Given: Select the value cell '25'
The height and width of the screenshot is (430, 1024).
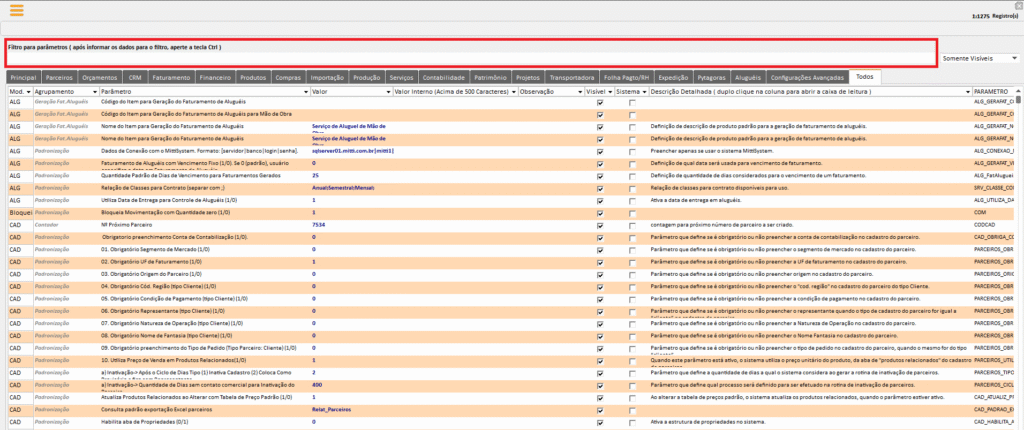Looking at the screenshot, I should point(351,176).
